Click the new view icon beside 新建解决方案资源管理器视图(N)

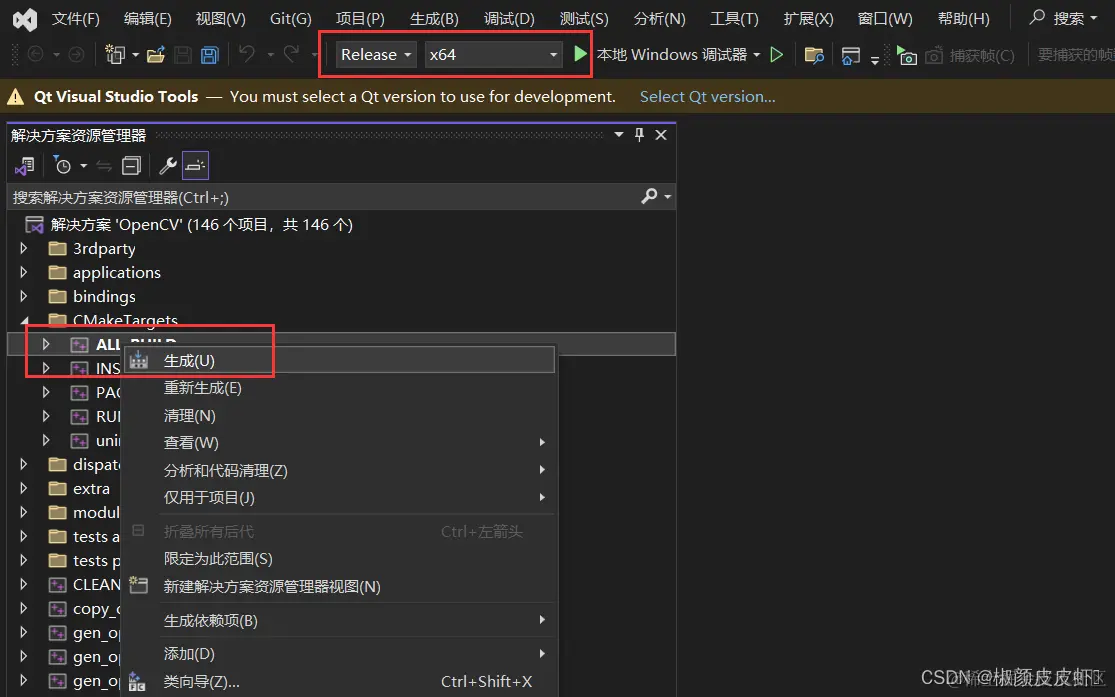coord(139,585)
